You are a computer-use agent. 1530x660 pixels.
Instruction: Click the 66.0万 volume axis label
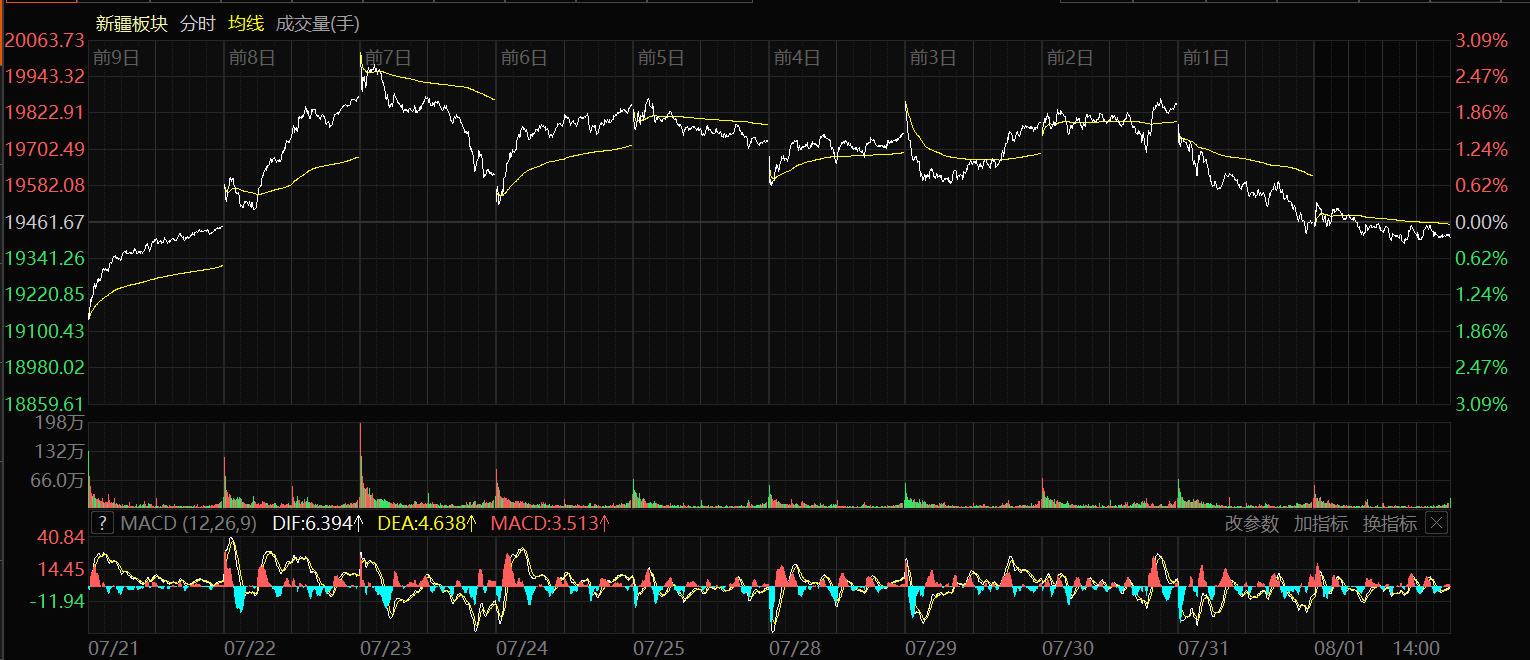[x=57, y=480]
